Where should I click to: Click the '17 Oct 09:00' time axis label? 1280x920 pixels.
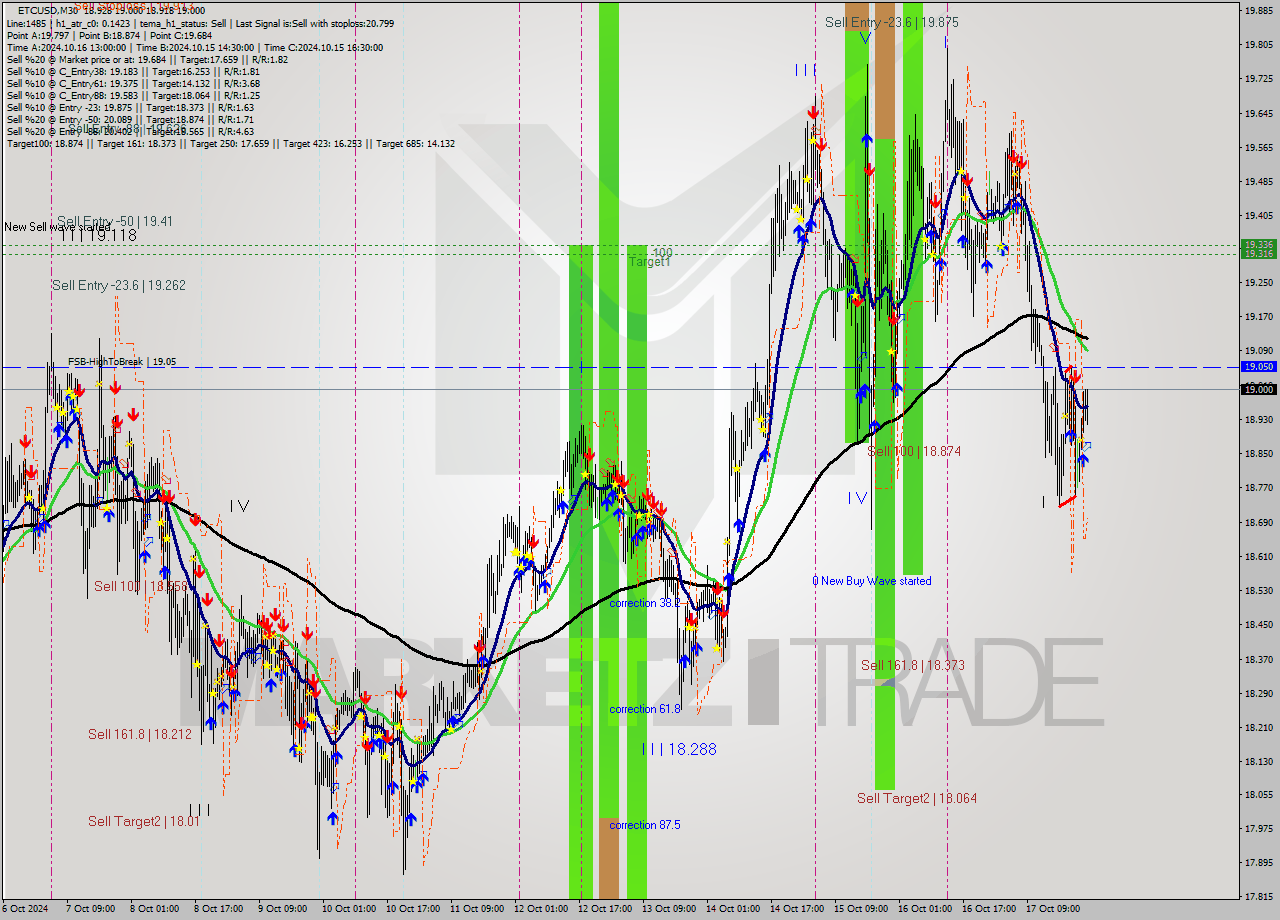point(1053,909)
